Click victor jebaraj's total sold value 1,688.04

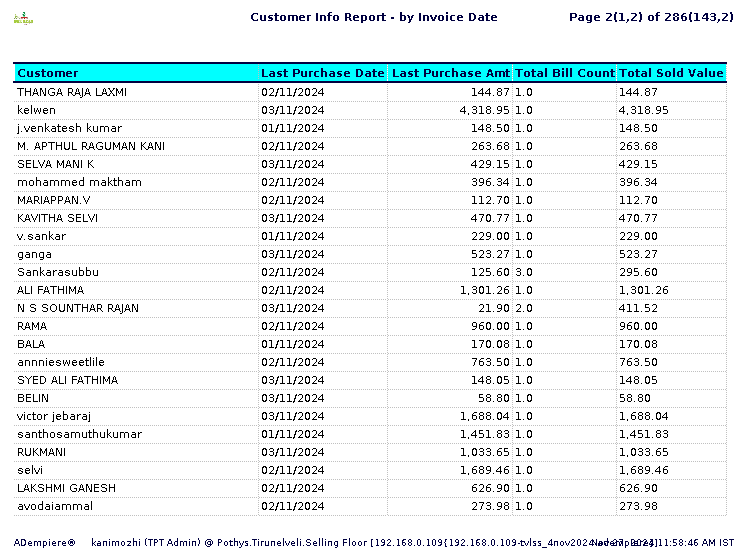(x=644, y=416)
